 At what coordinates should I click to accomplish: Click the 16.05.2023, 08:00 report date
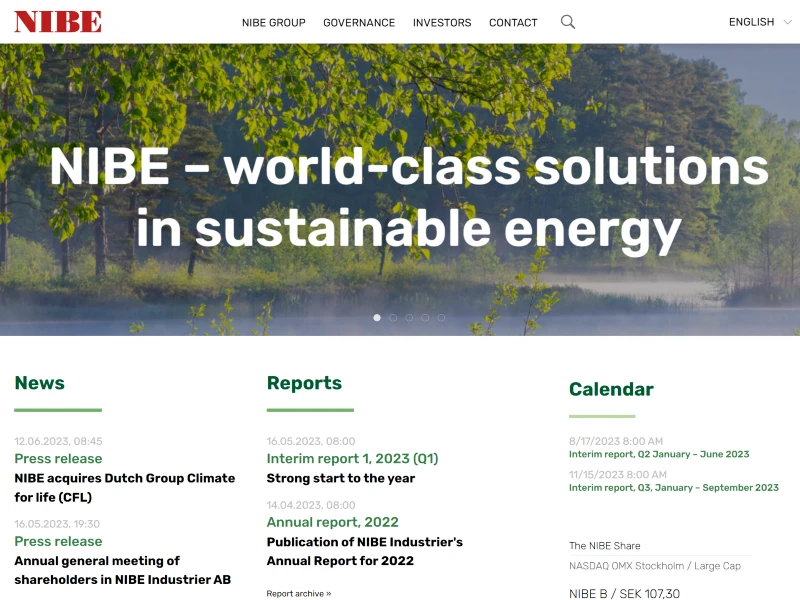point(311,441)
